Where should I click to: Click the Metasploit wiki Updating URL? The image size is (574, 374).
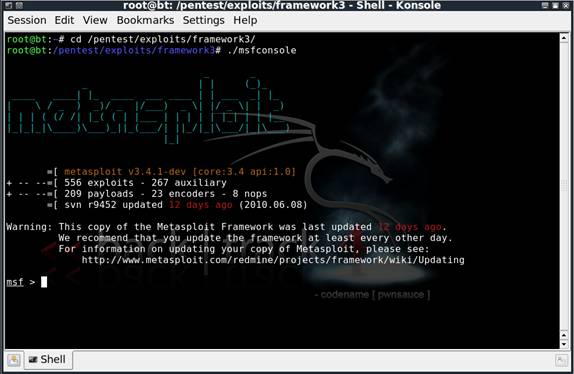pos(273,260)
